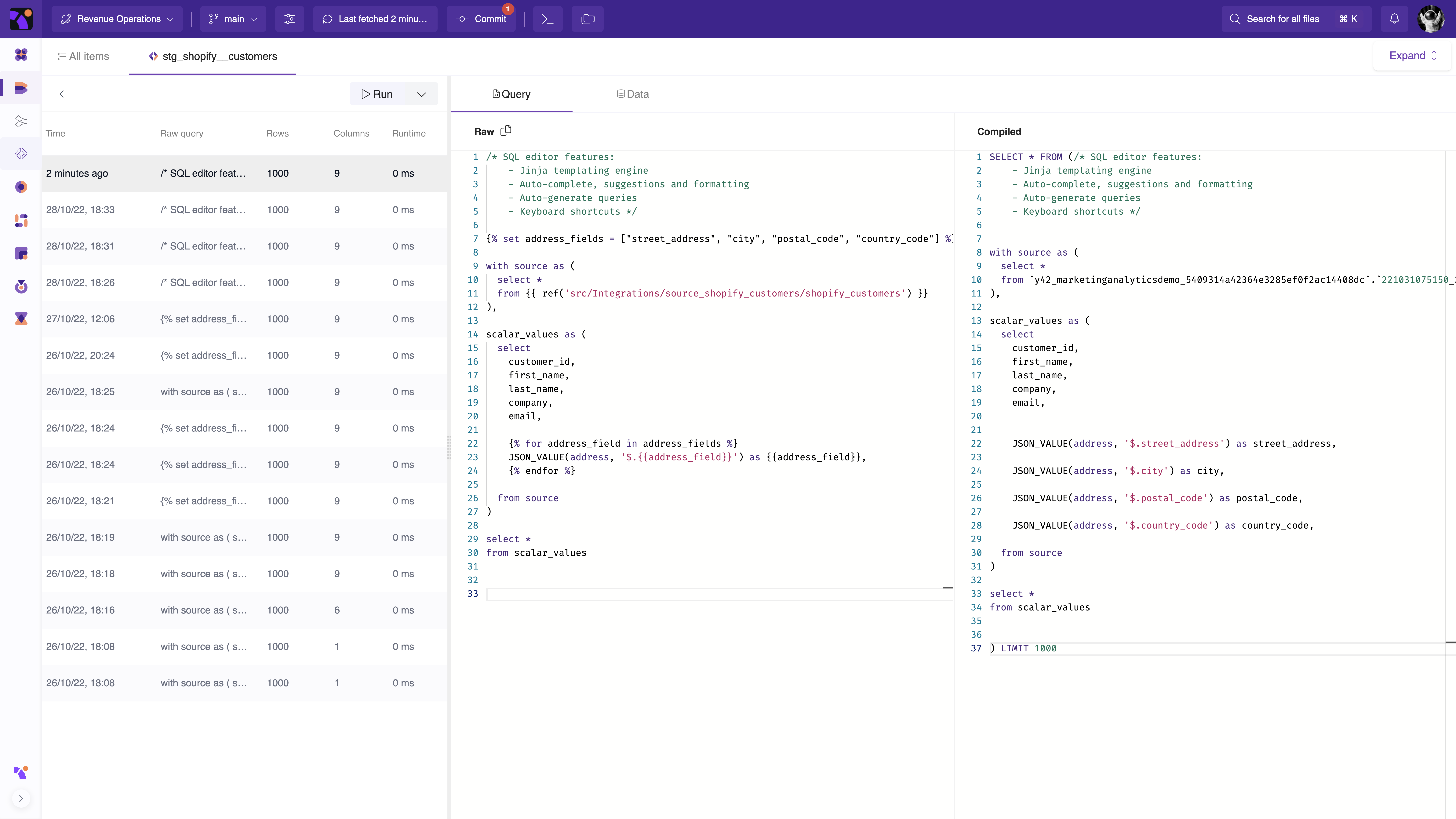This screenshot has height=819, width=1456.
Task: Open user profile avatar
Action: point(1431,19)
